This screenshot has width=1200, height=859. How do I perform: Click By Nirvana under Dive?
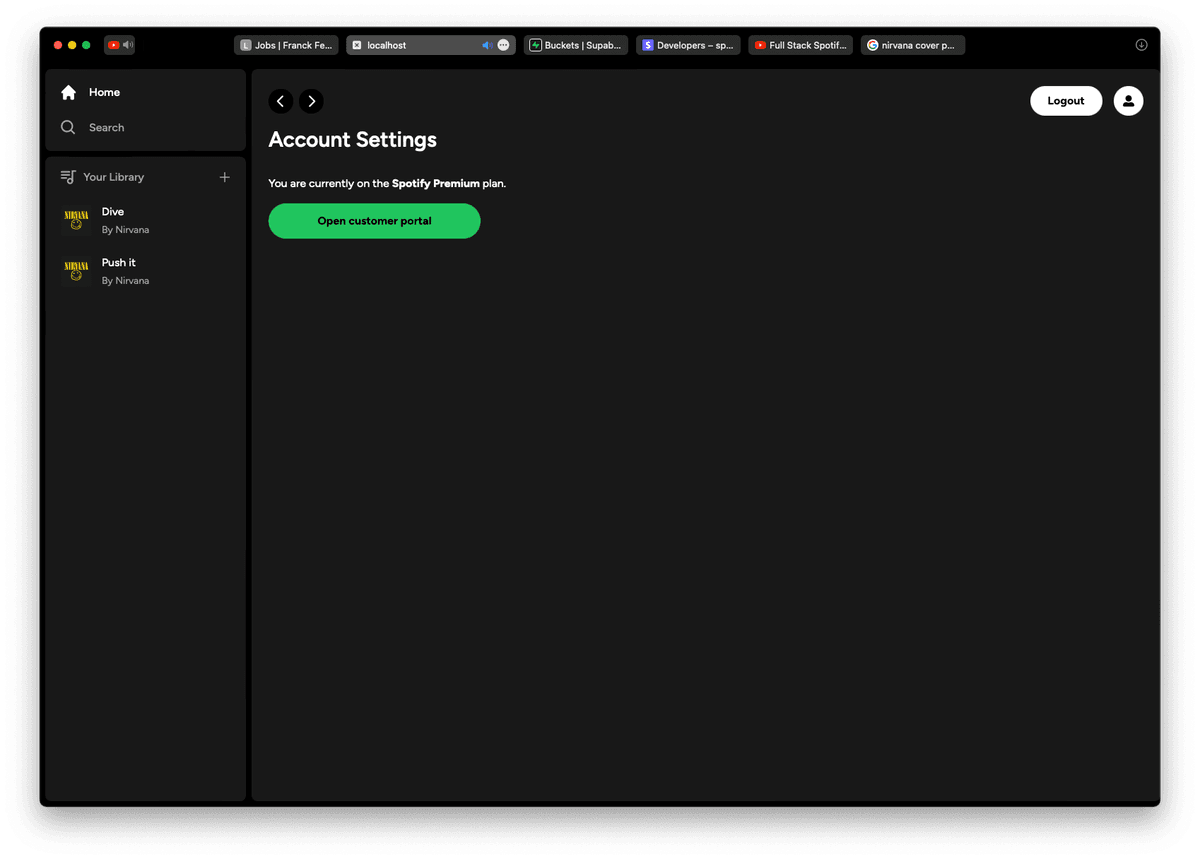125,230
